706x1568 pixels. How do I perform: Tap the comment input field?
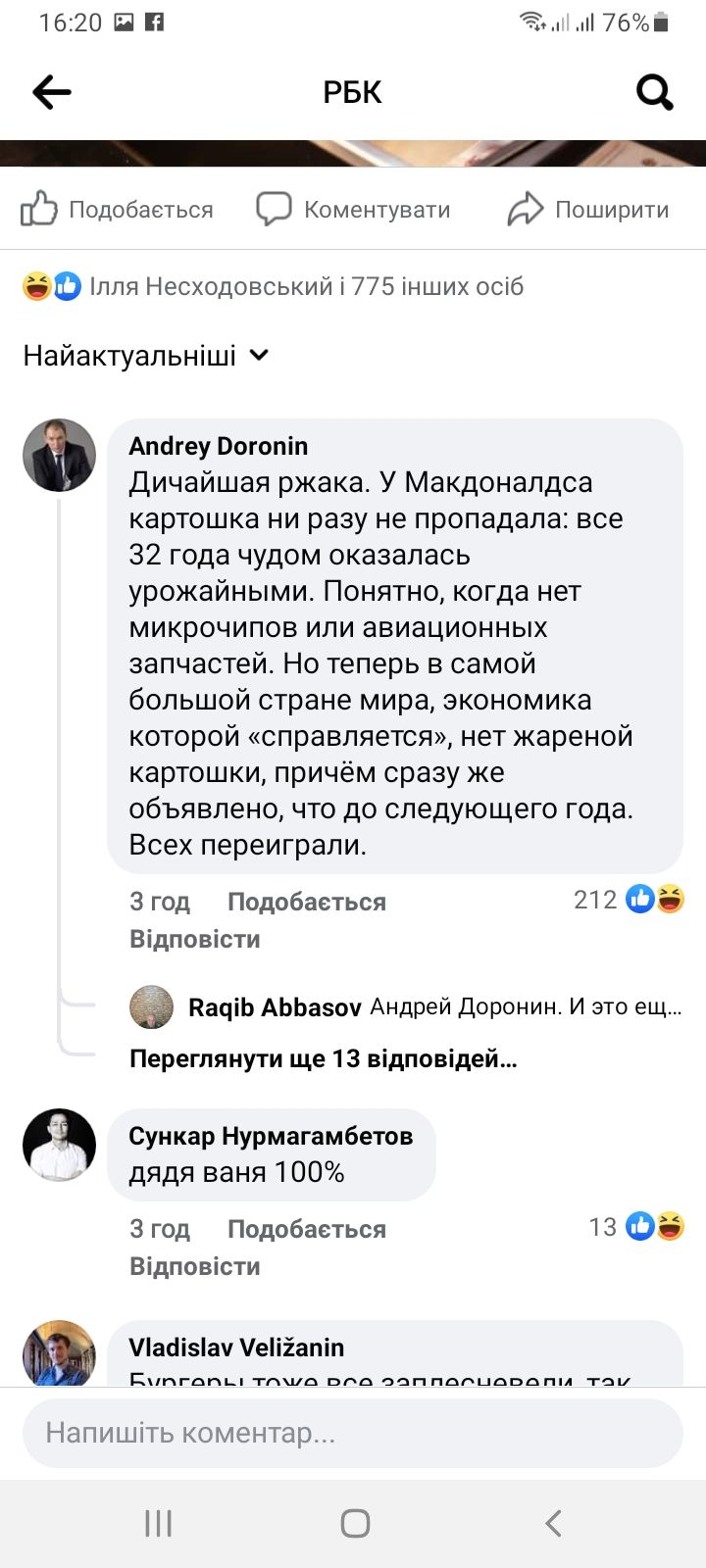(x=353, y=1433)
